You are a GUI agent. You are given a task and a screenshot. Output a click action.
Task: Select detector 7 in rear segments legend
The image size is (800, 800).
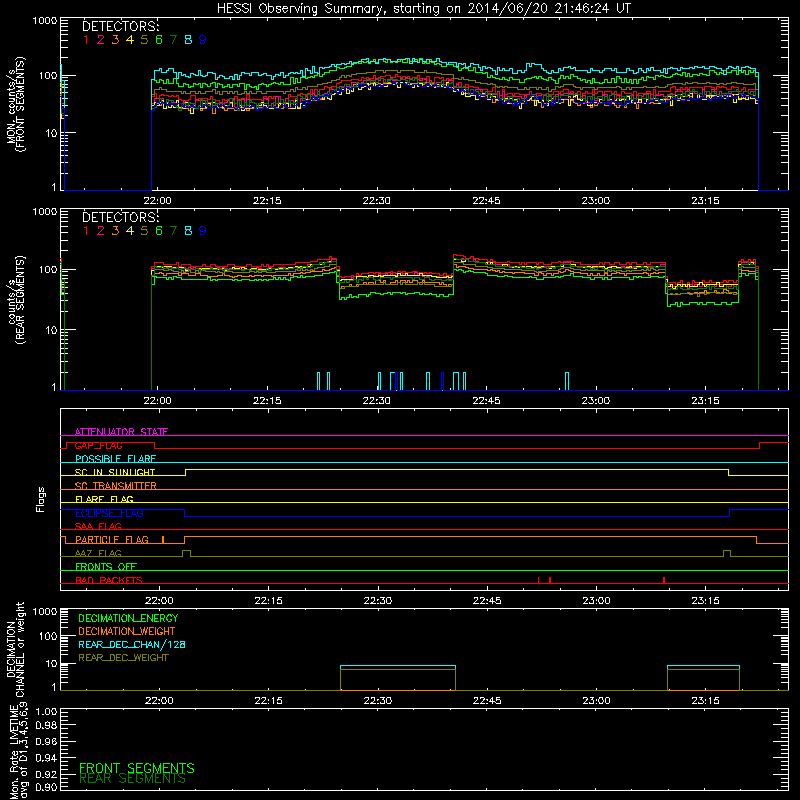(x=173, y=231)
